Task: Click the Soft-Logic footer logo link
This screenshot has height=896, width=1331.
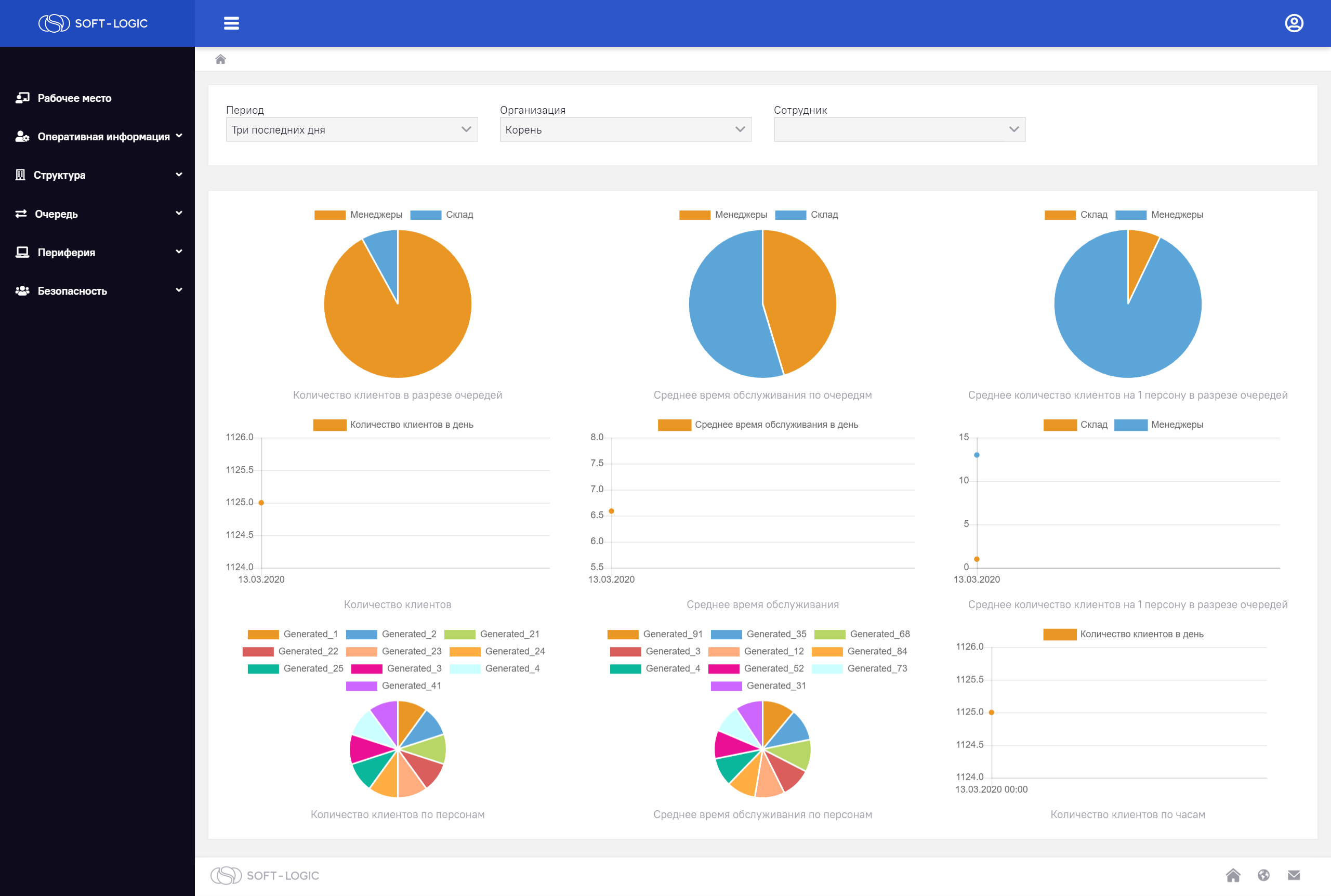Action: (265, 875)
